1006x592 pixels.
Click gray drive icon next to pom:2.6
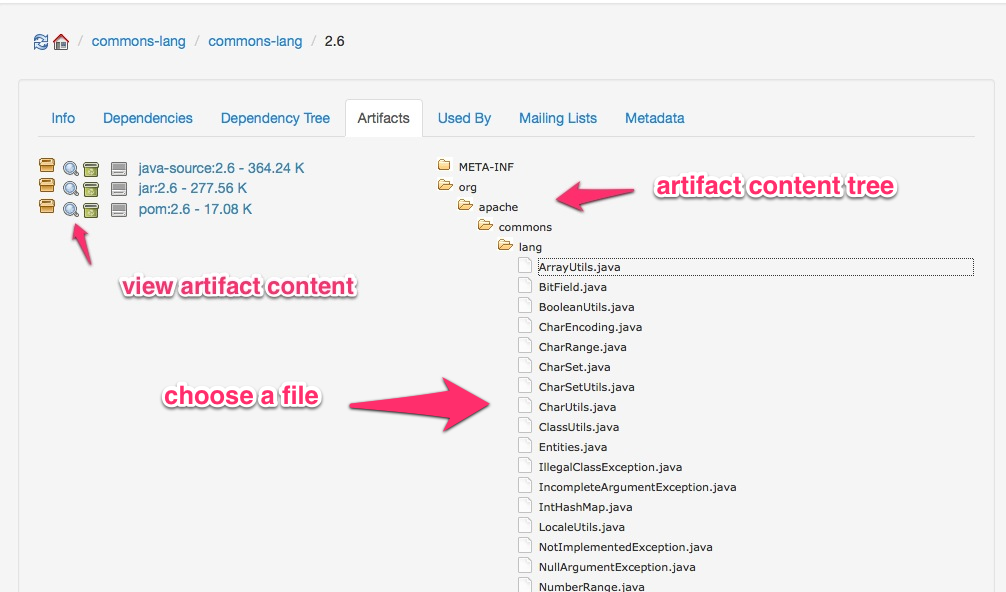point(119,209)
